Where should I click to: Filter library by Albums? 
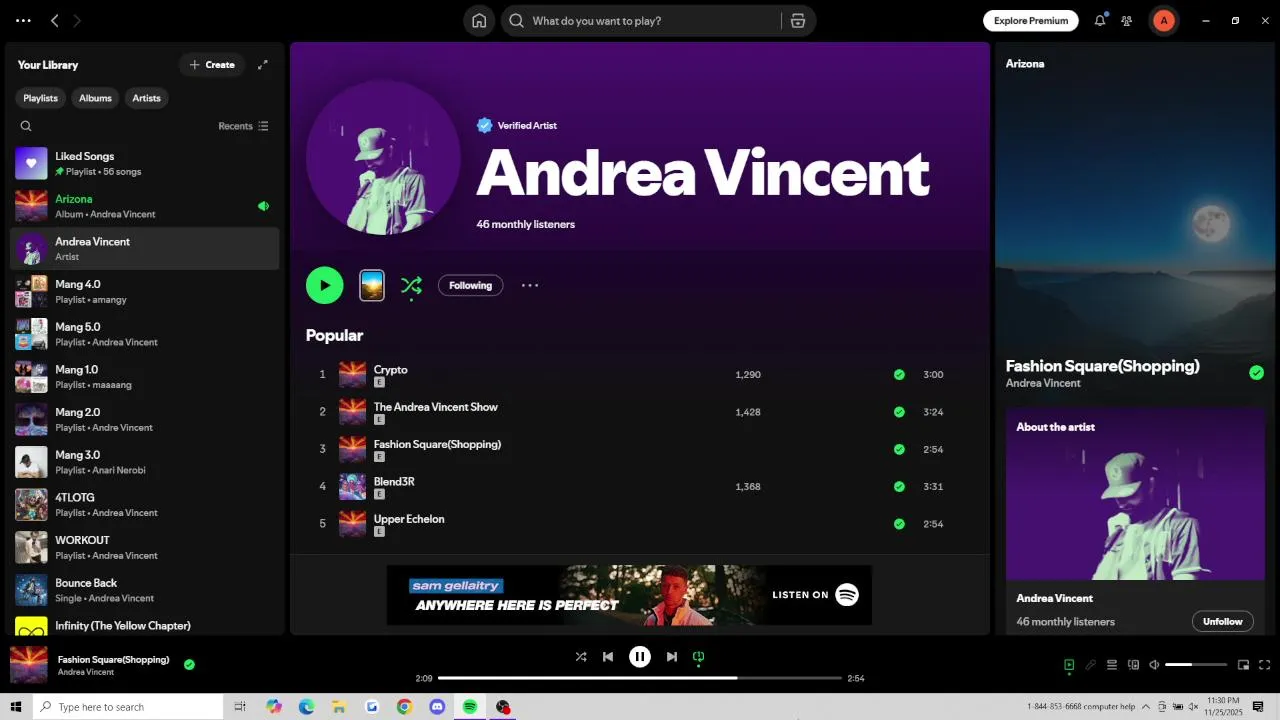pos(95,98)
